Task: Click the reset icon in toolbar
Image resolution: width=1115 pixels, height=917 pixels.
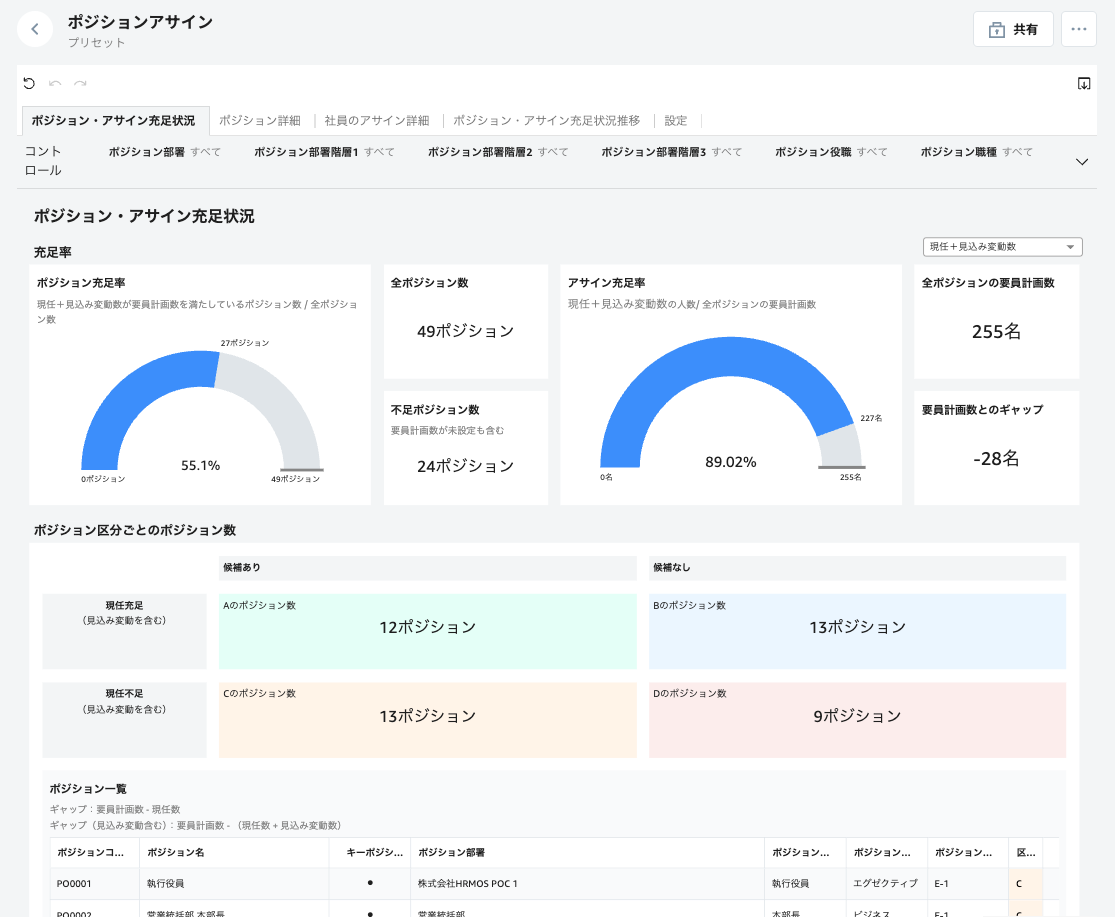Action: tap(29, 84)
